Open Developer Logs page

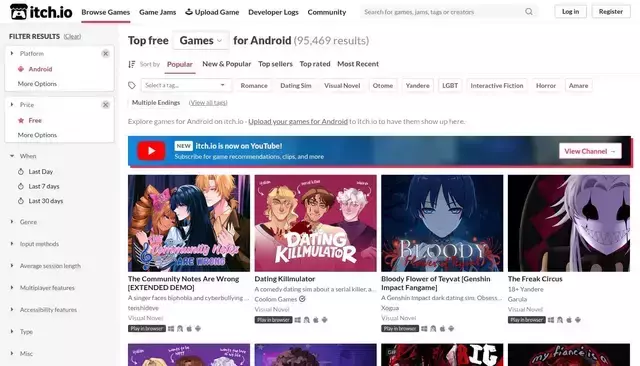273,12
